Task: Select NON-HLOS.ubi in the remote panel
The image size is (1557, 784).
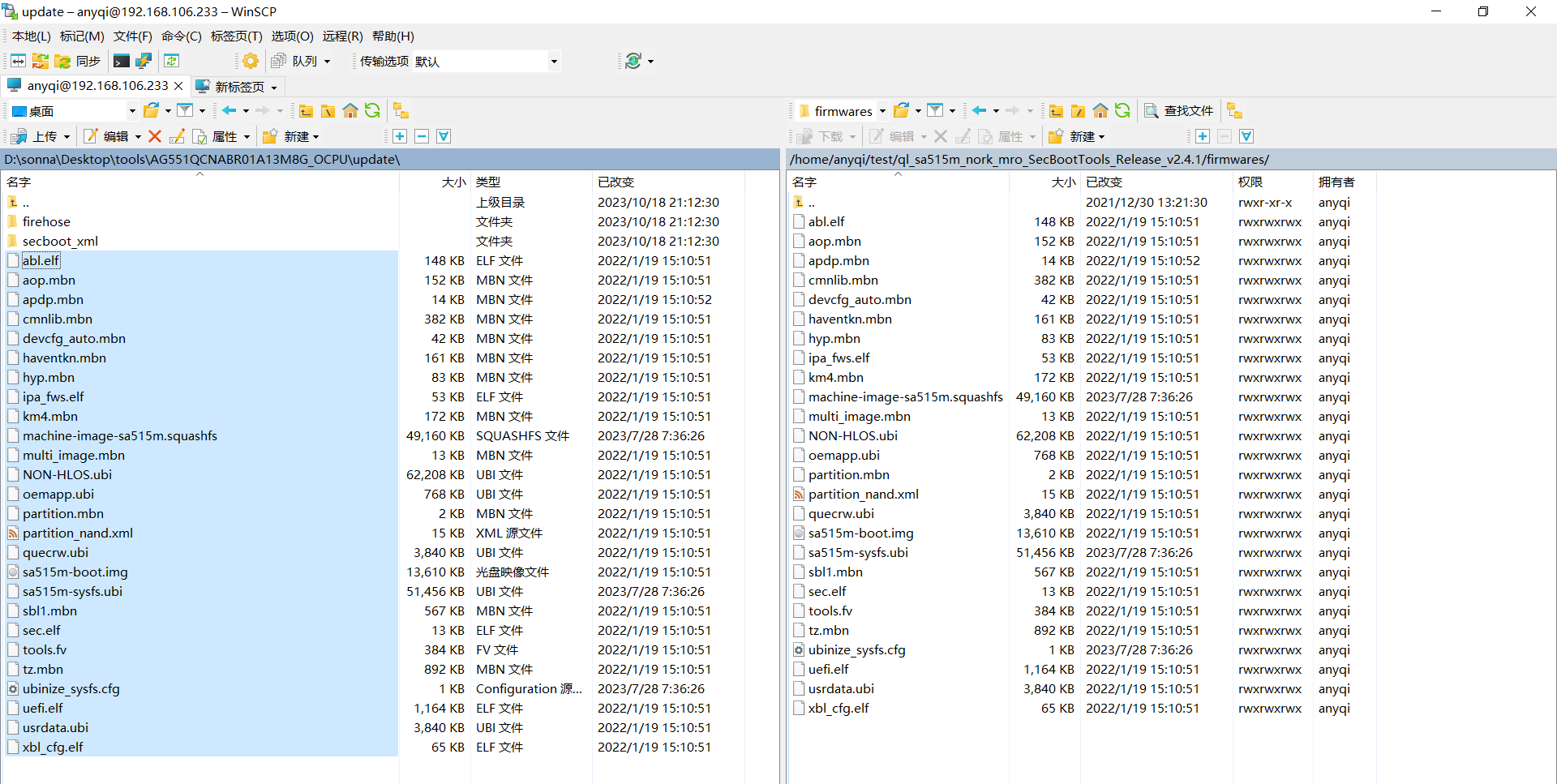Action: (x=852, y=436)
